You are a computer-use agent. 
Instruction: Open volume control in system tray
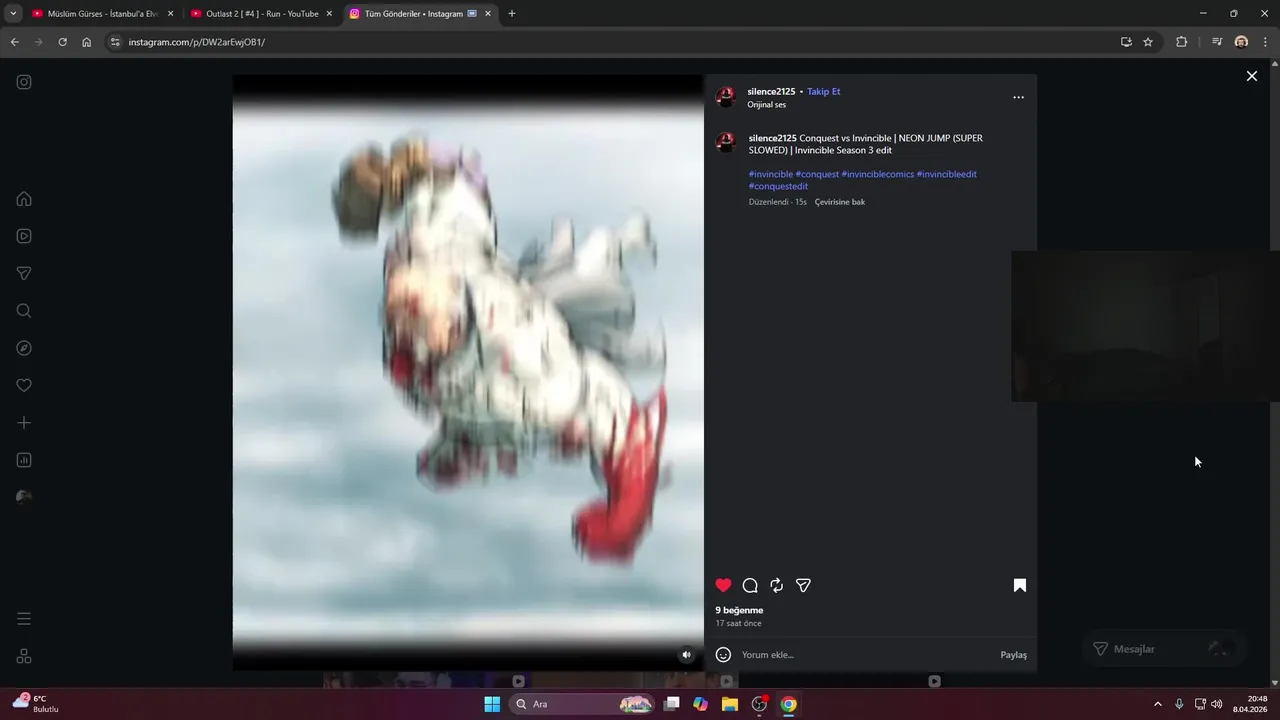[1217, 704]
